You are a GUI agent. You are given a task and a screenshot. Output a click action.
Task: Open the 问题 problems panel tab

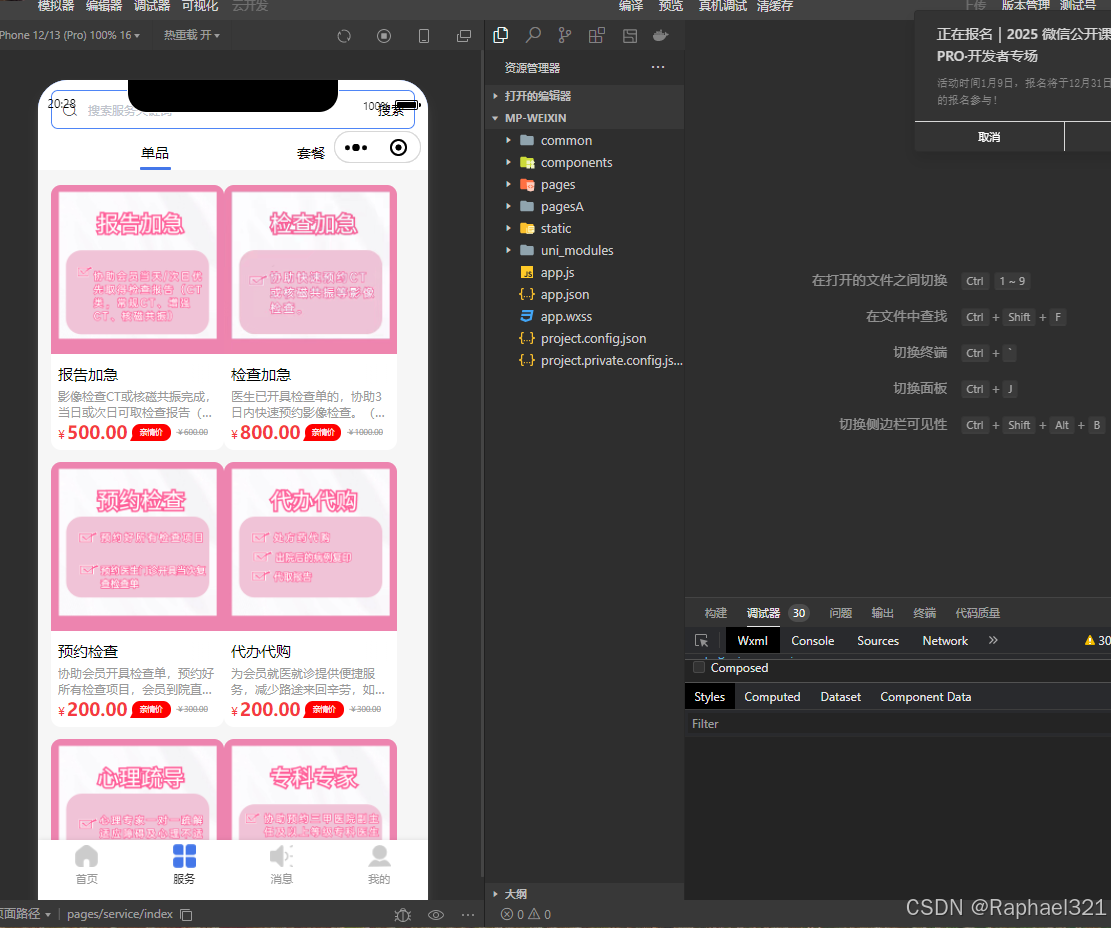pyautogui.click(x=840, y=613)
